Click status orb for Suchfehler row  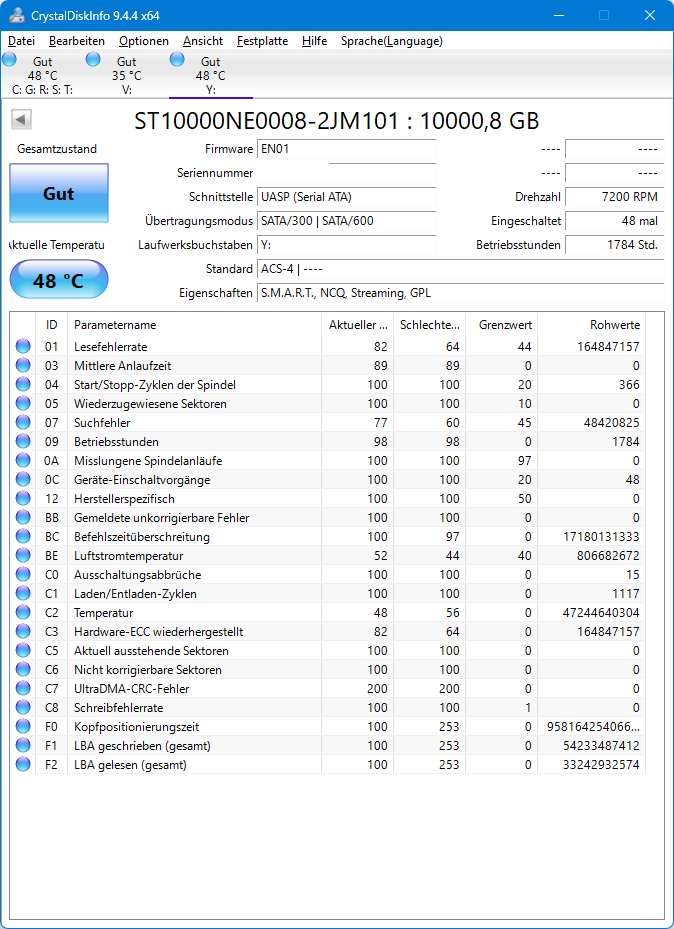coord(23,422)
